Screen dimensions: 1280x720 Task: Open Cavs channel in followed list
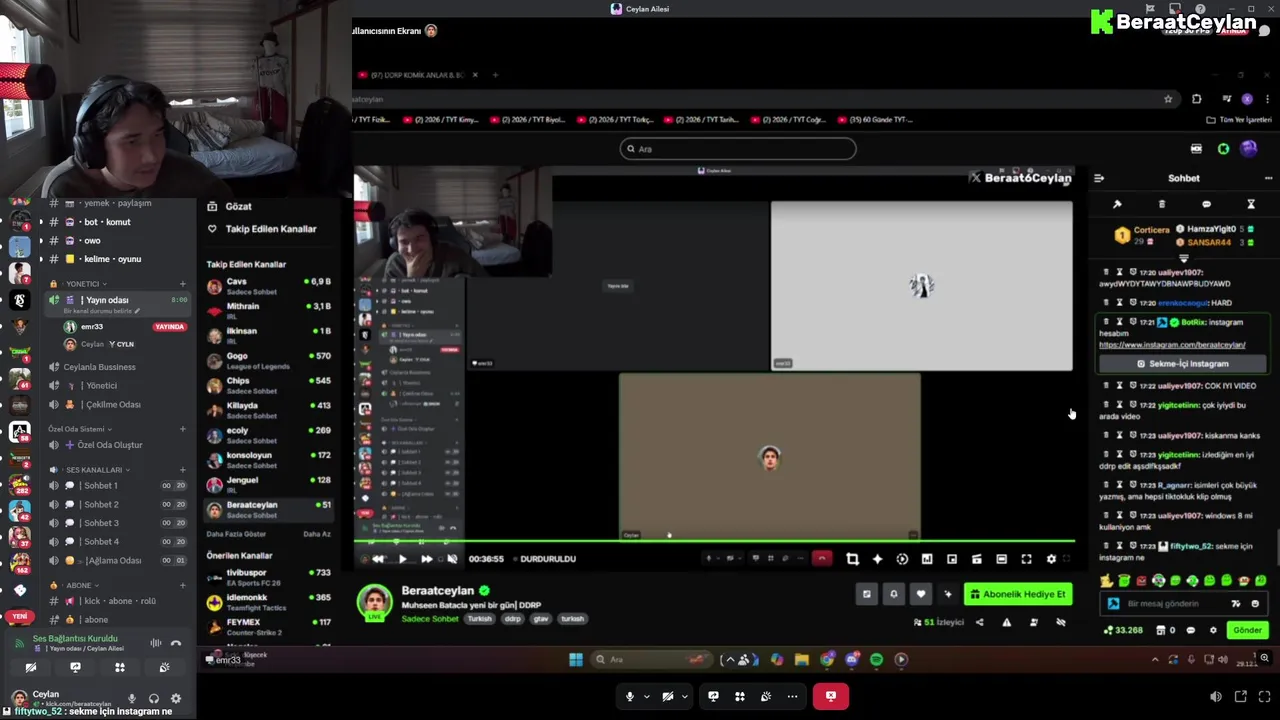click(268, 286)
